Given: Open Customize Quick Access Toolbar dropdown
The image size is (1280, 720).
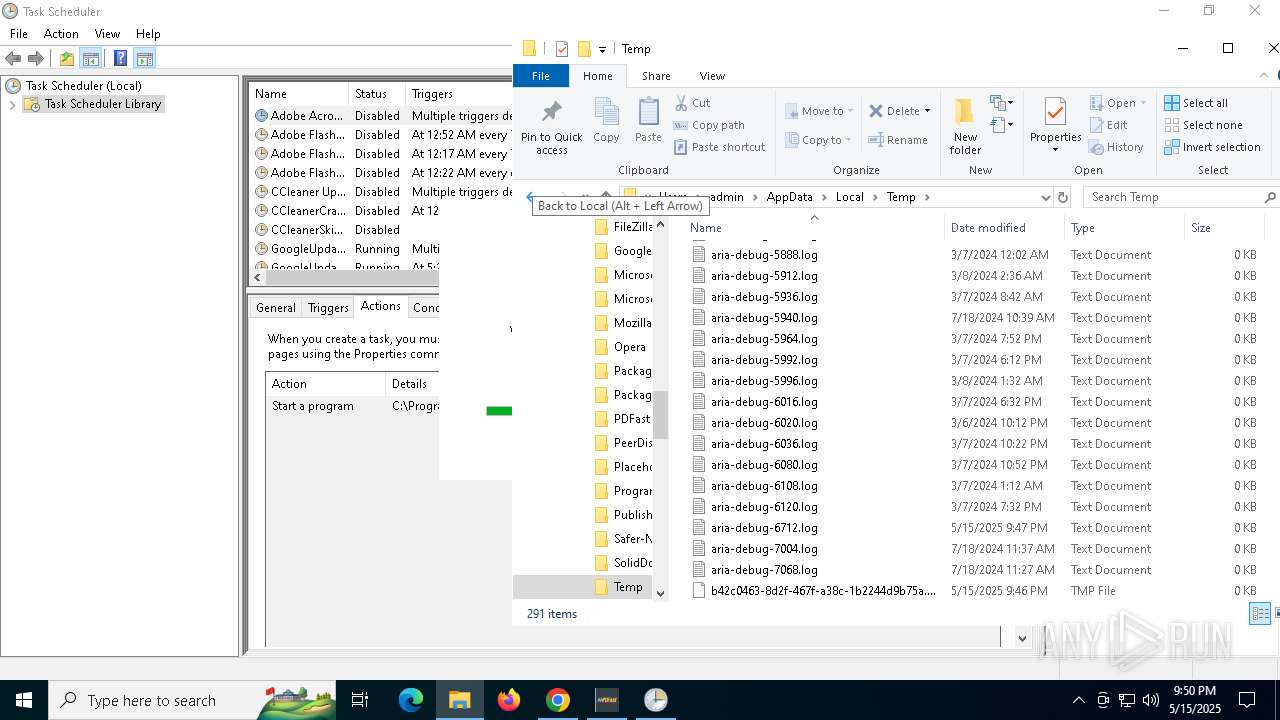Looking at the screenshot, I should [x=602, y=49].
